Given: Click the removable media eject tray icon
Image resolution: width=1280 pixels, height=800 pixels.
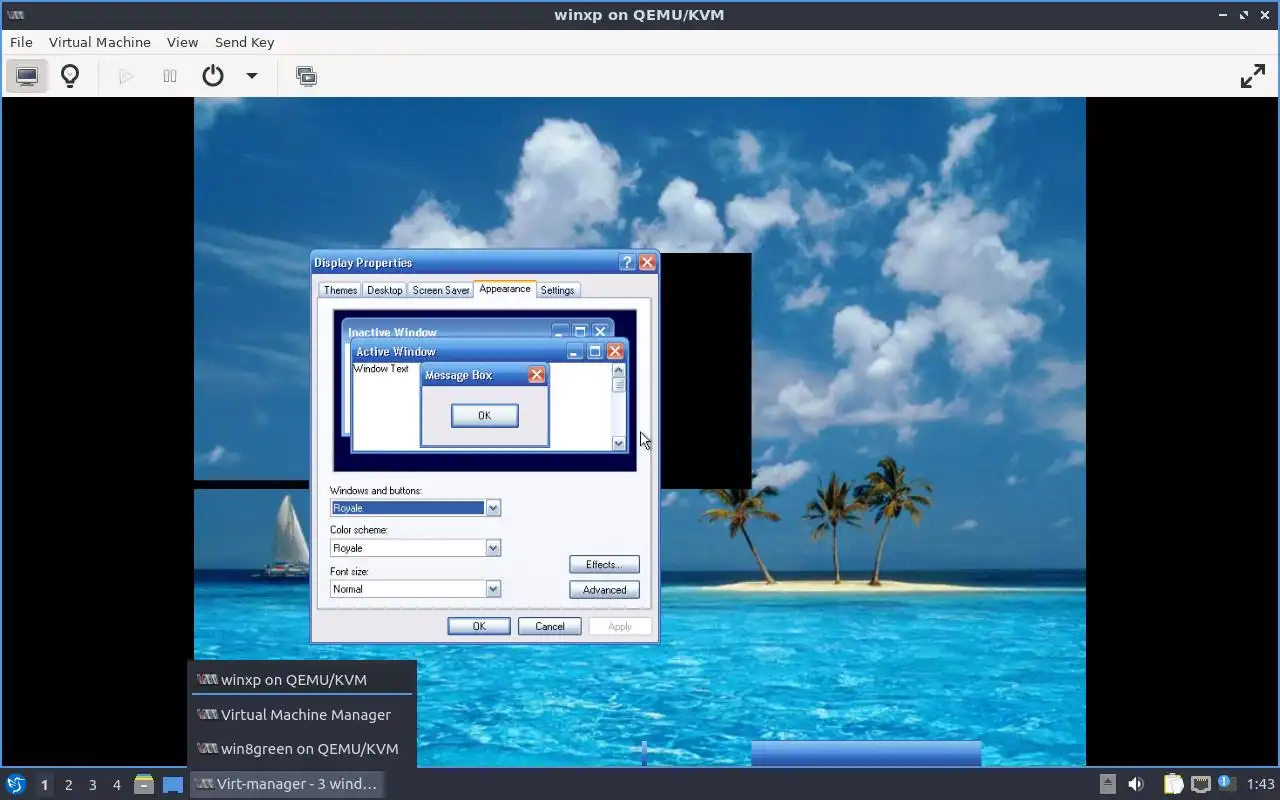Looking at the screenshot, I should point(1107,784).
